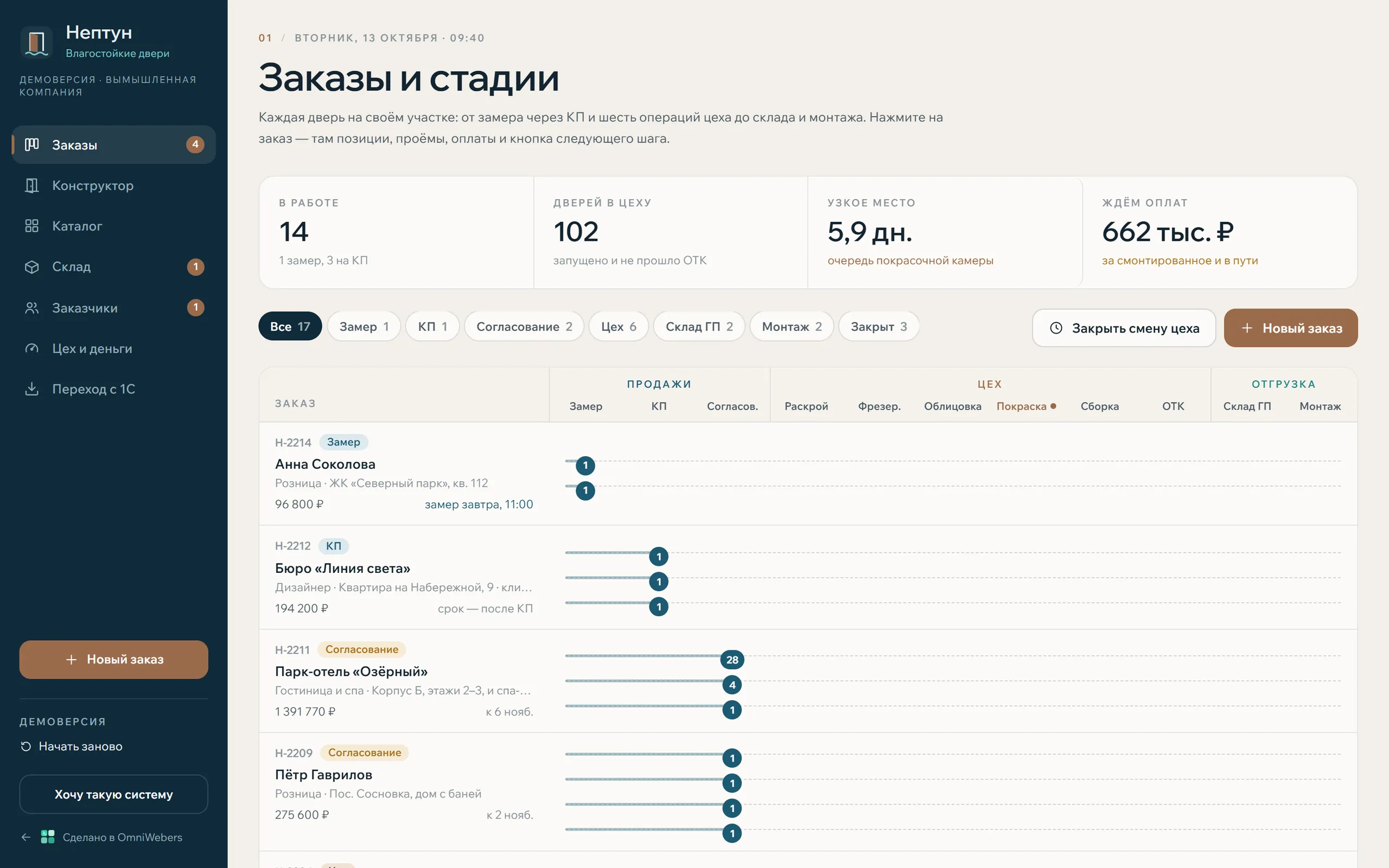Filter orders by Замер stage
The width and height of the screenshot is (1389, 868).
pos(364,326)
